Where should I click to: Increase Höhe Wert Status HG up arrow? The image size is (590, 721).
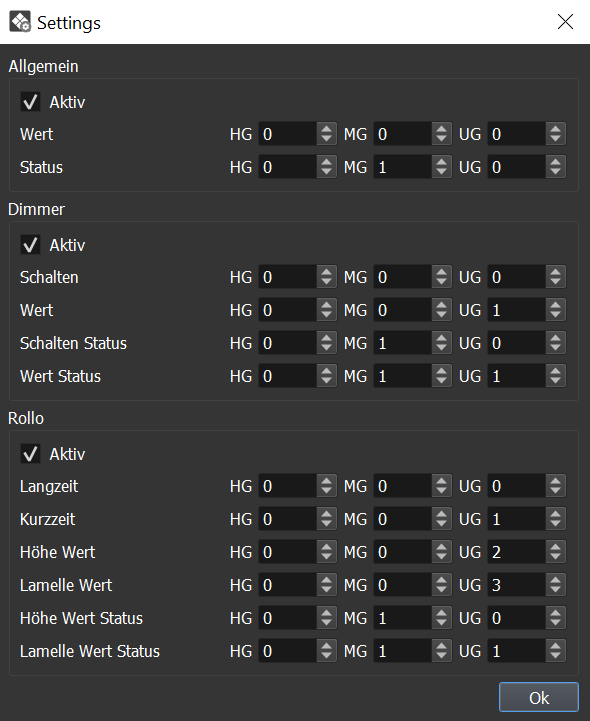point(327,613)
